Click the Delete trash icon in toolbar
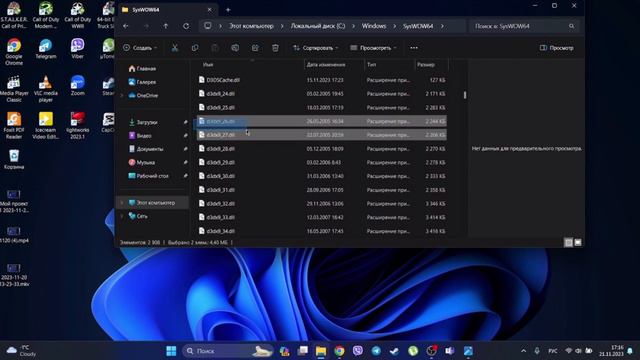The width and height of the screenshot is (640, 360). (275, 48)
